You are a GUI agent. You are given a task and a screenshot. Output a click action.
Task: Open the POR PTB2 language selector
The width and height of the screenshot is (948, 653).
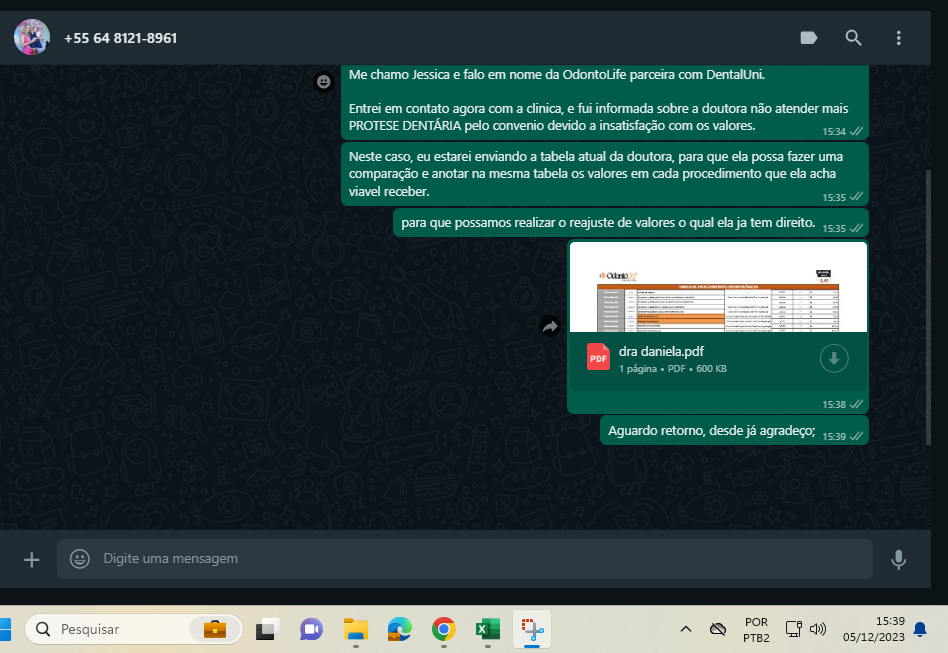(756, 629)
